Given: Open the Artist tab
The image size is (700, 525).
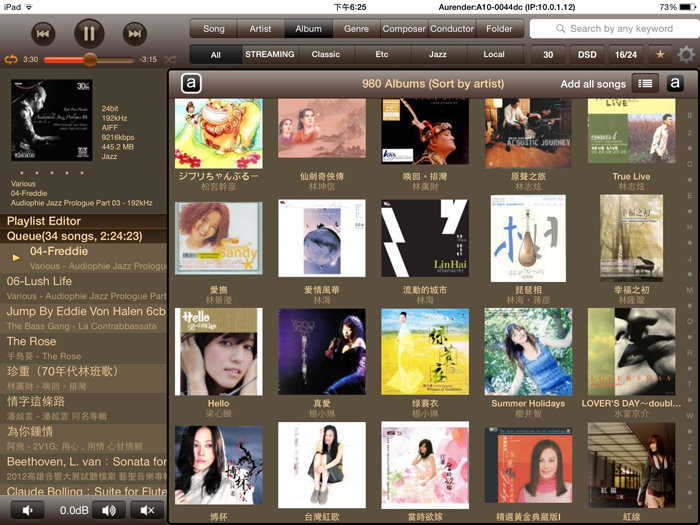Looking at the screenshot, I should click(x=260, y=29).
